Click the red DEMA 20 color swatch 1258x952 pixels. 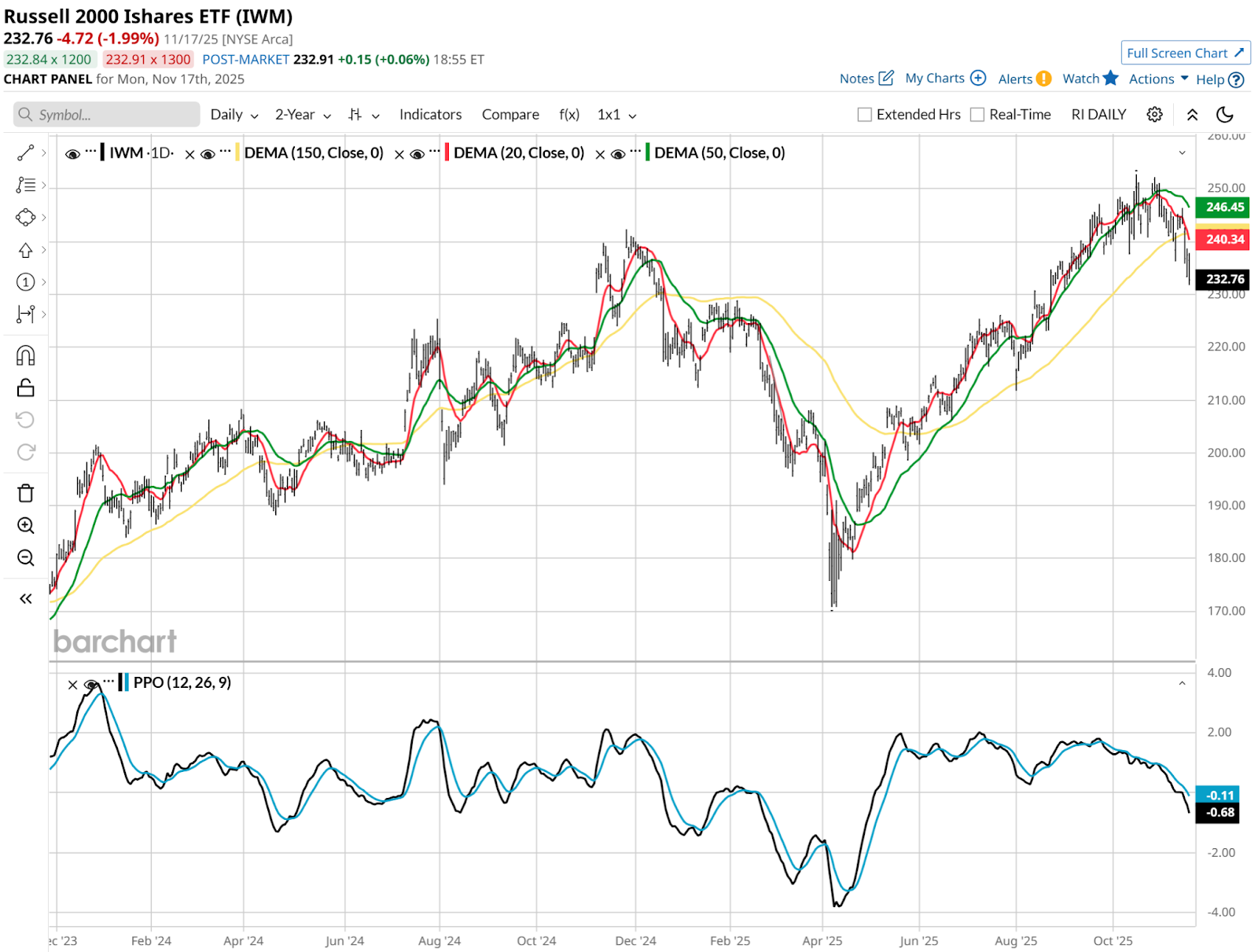tap(447, 153)
